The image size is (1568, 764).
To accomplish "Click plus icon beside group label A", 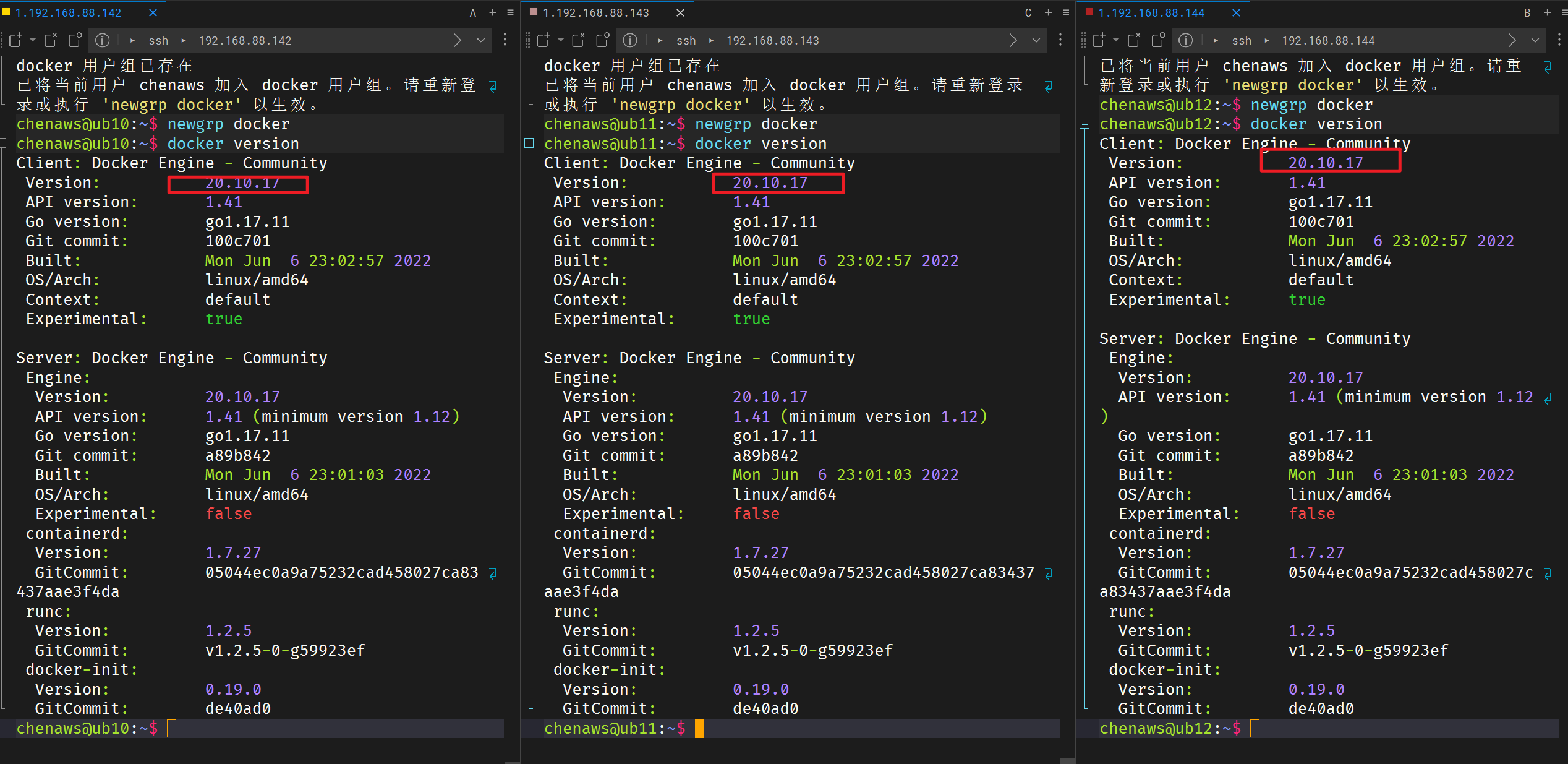I will point(493,12).
